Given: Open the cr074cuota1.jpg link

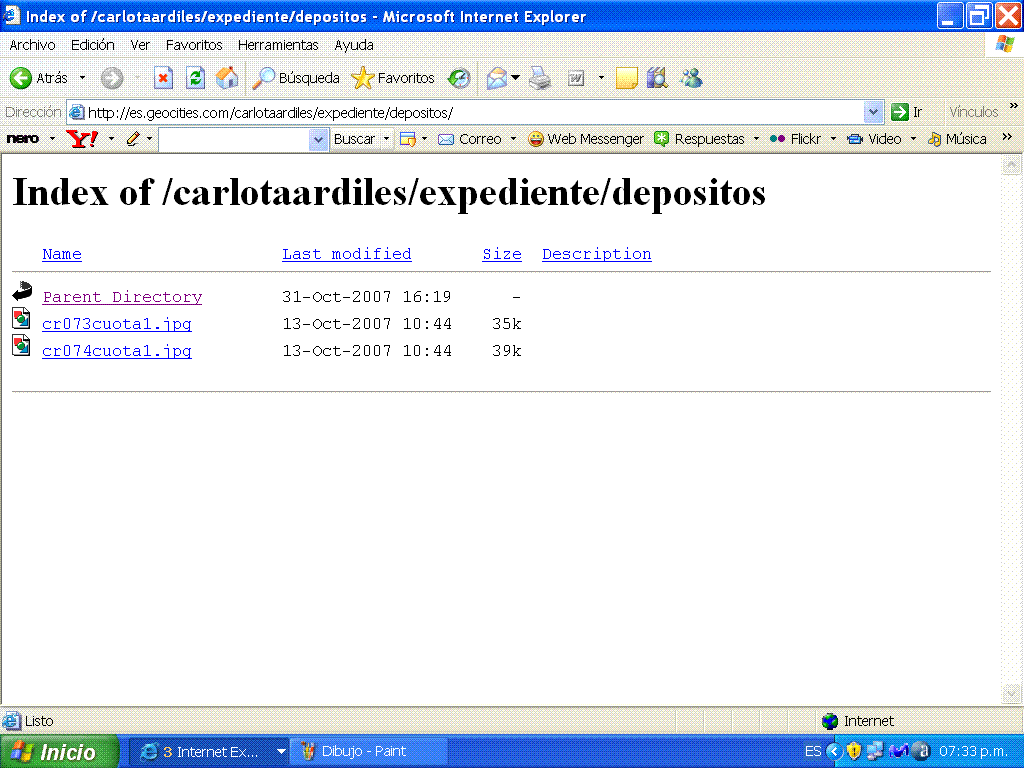Looking at the screenshot, I should click(117, 351).
